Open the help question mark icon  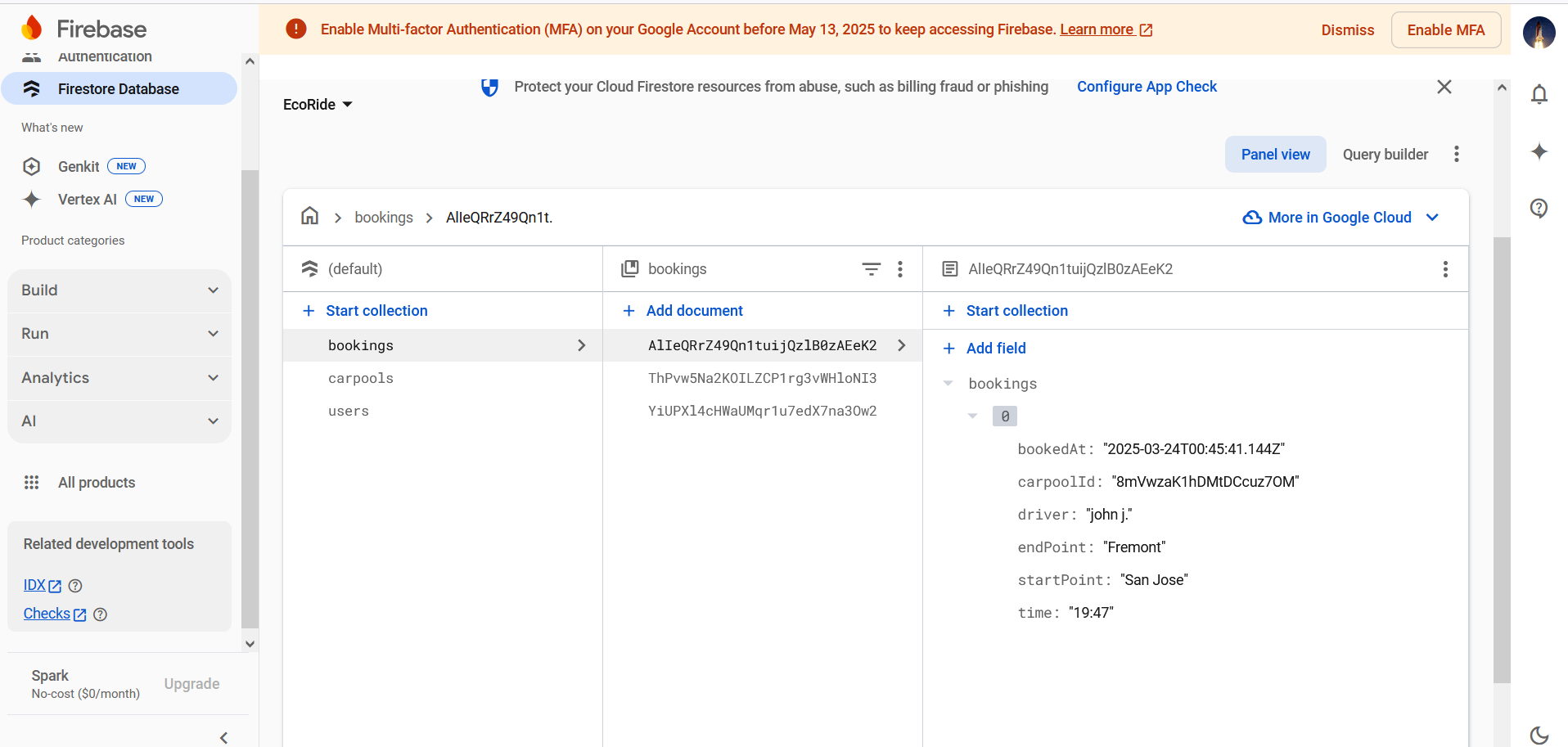(1539, 208)
